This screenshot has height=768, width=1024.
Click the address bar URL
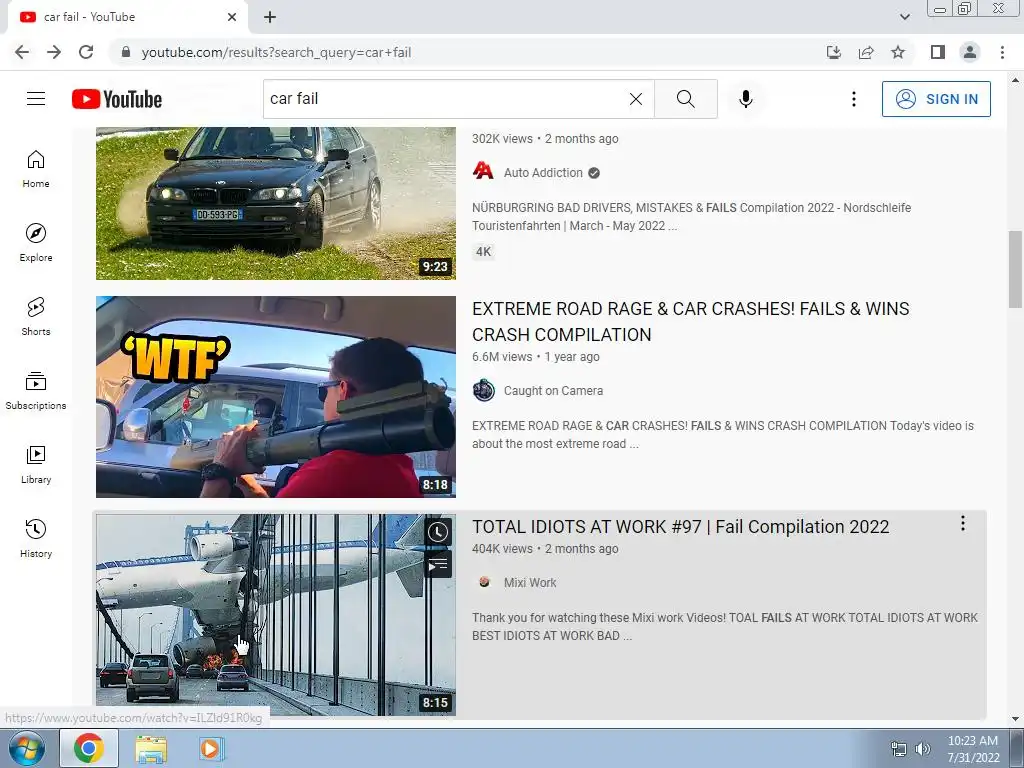[276, 52]
